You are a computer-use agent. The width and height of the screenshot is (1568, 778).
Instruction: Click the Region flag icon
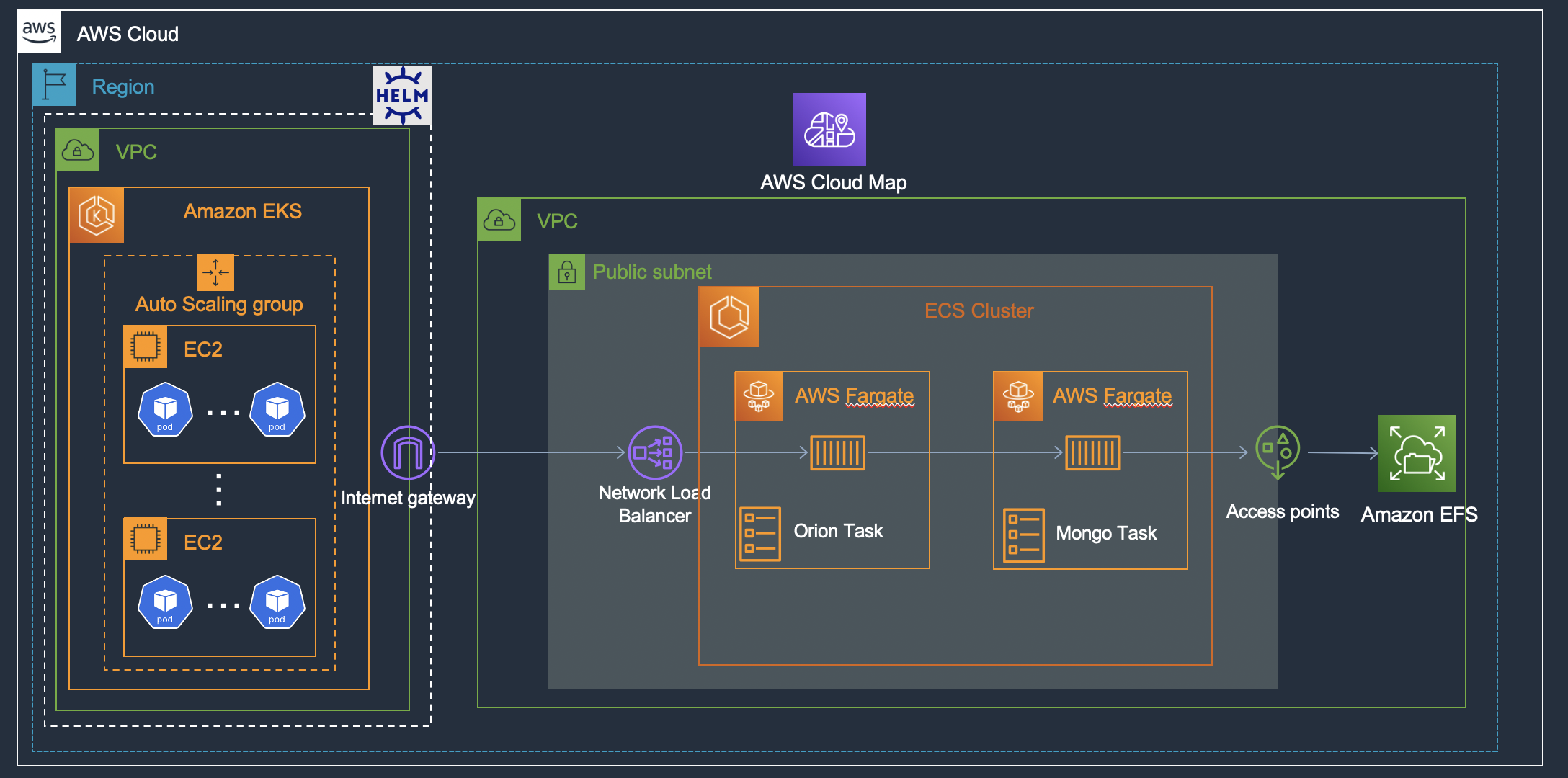(54, 85)
